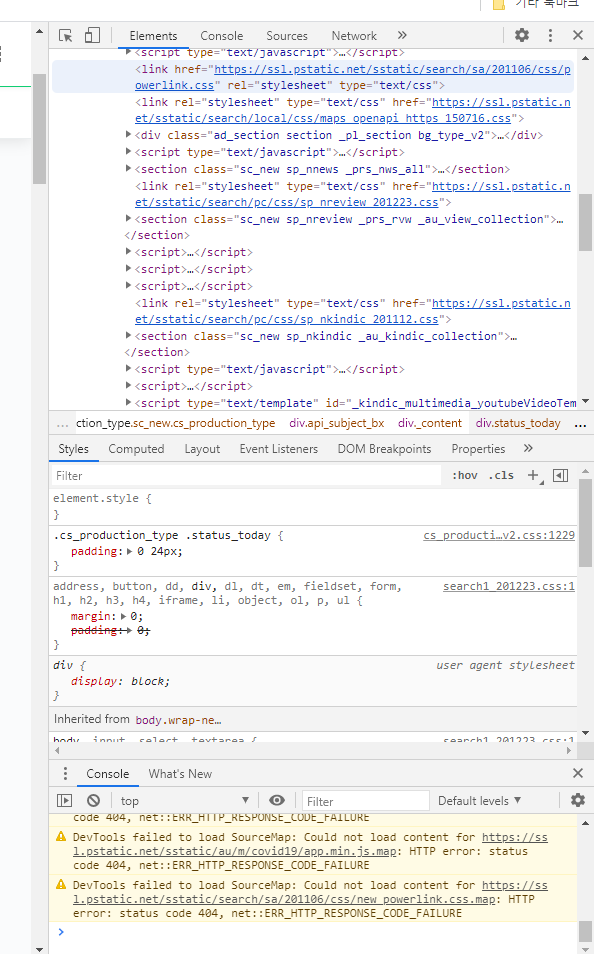Open the top JavaScript context dropdown
594x954 pixels.
[x=184, y=801]
